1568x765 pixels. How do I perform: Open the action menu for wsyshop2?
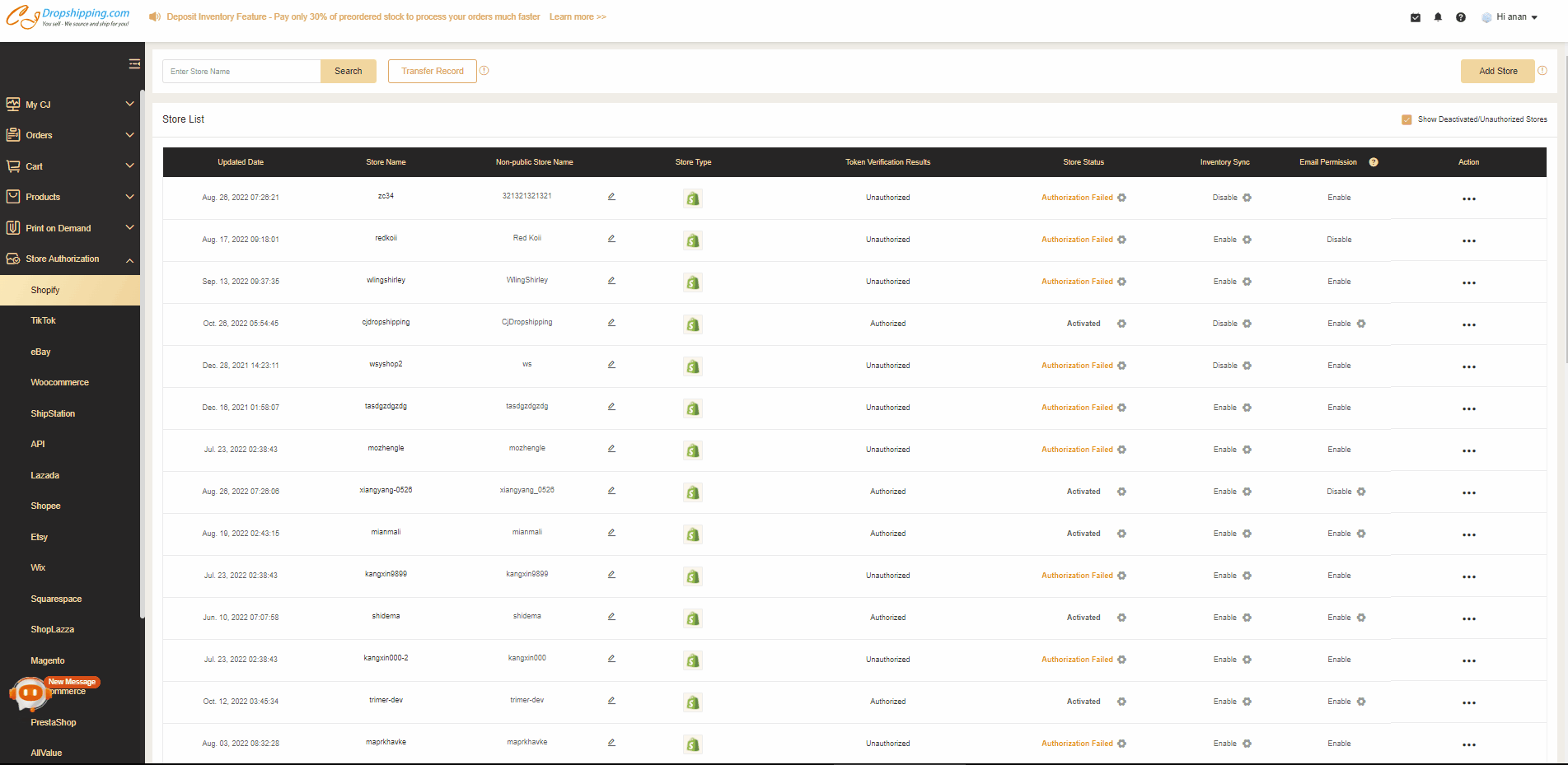coord(1468,366)
